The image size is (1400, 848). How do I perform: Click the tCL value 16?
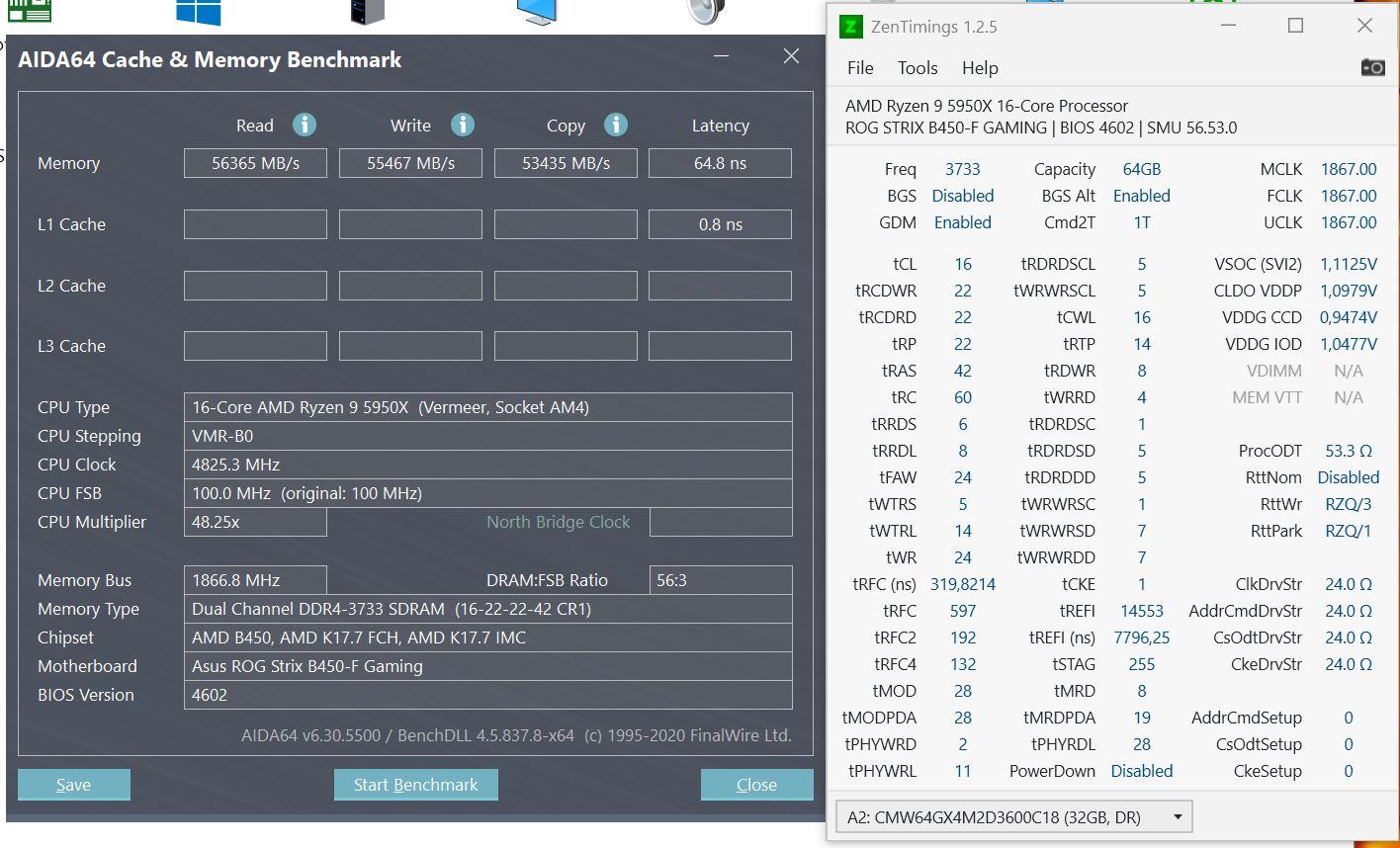pos(962,264)
